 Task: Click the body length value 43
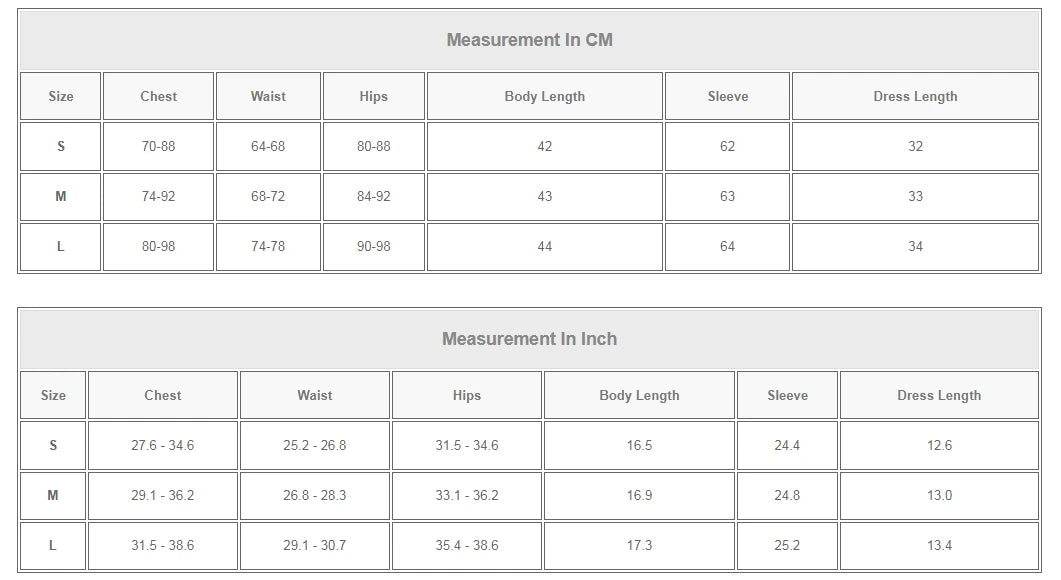545,196
